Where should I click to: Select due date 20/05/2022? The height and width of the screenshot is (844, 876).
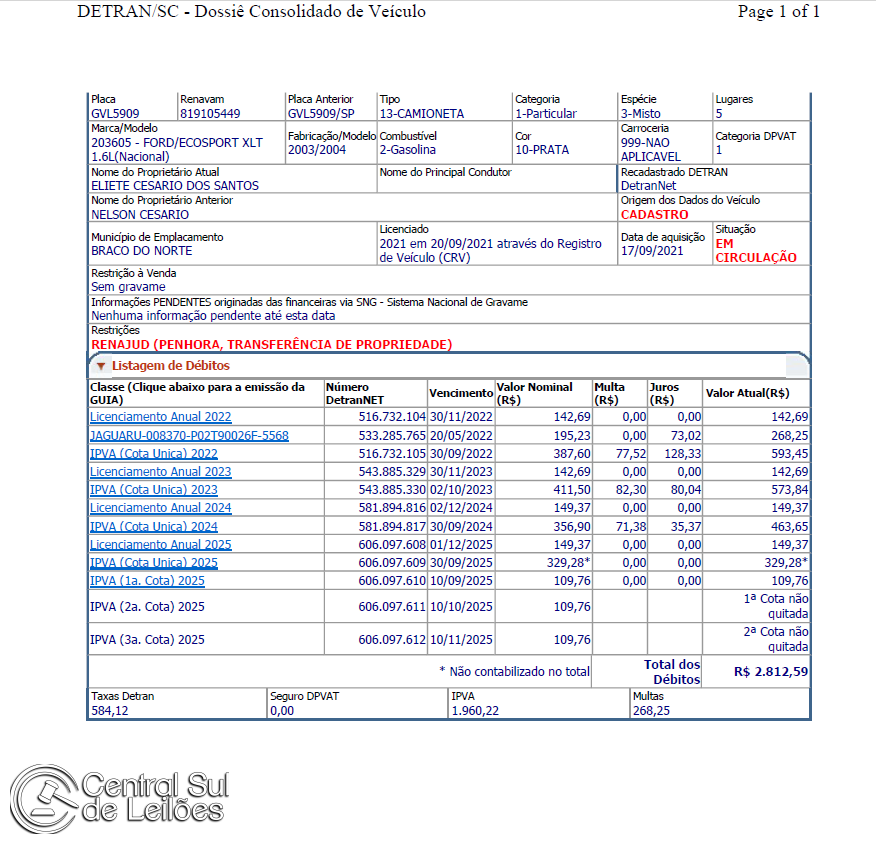click(461, 436)
